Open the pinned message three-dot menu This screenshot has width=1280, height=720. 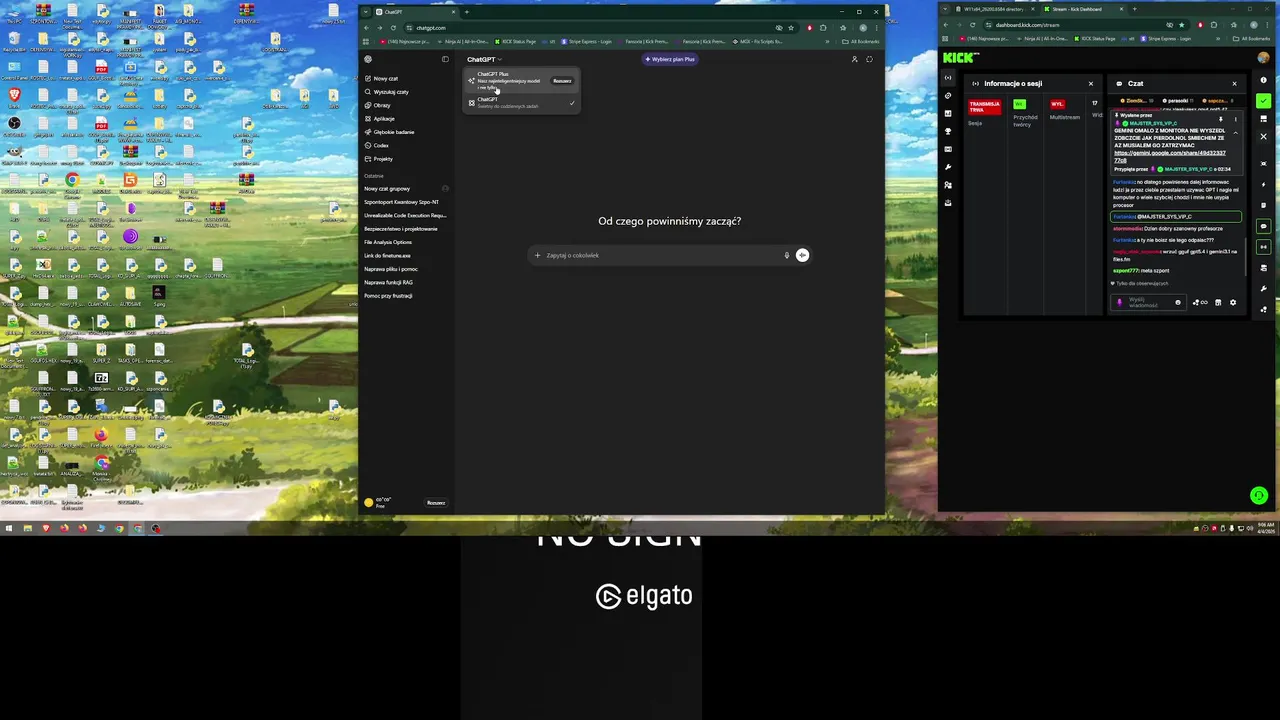point(1235,120)
